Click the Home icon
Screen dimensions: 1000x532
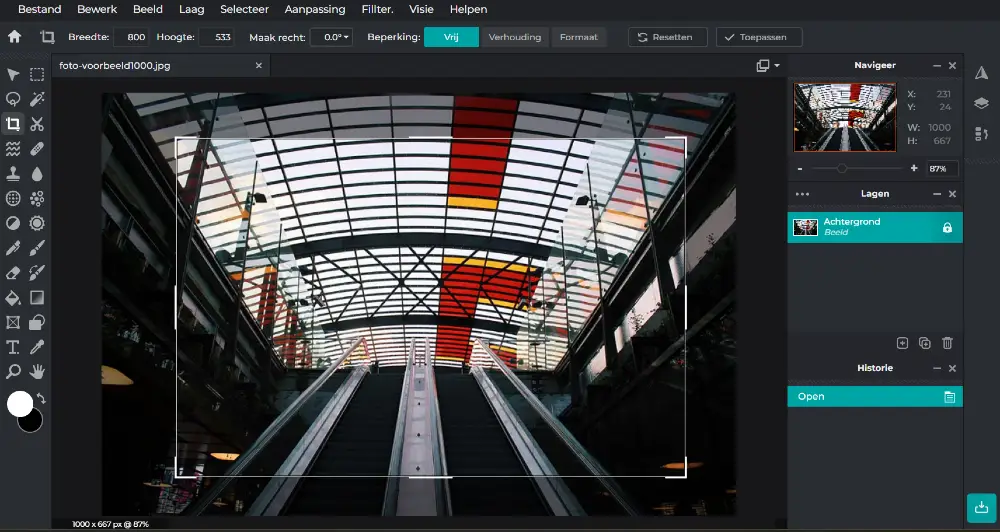point(14,37)
